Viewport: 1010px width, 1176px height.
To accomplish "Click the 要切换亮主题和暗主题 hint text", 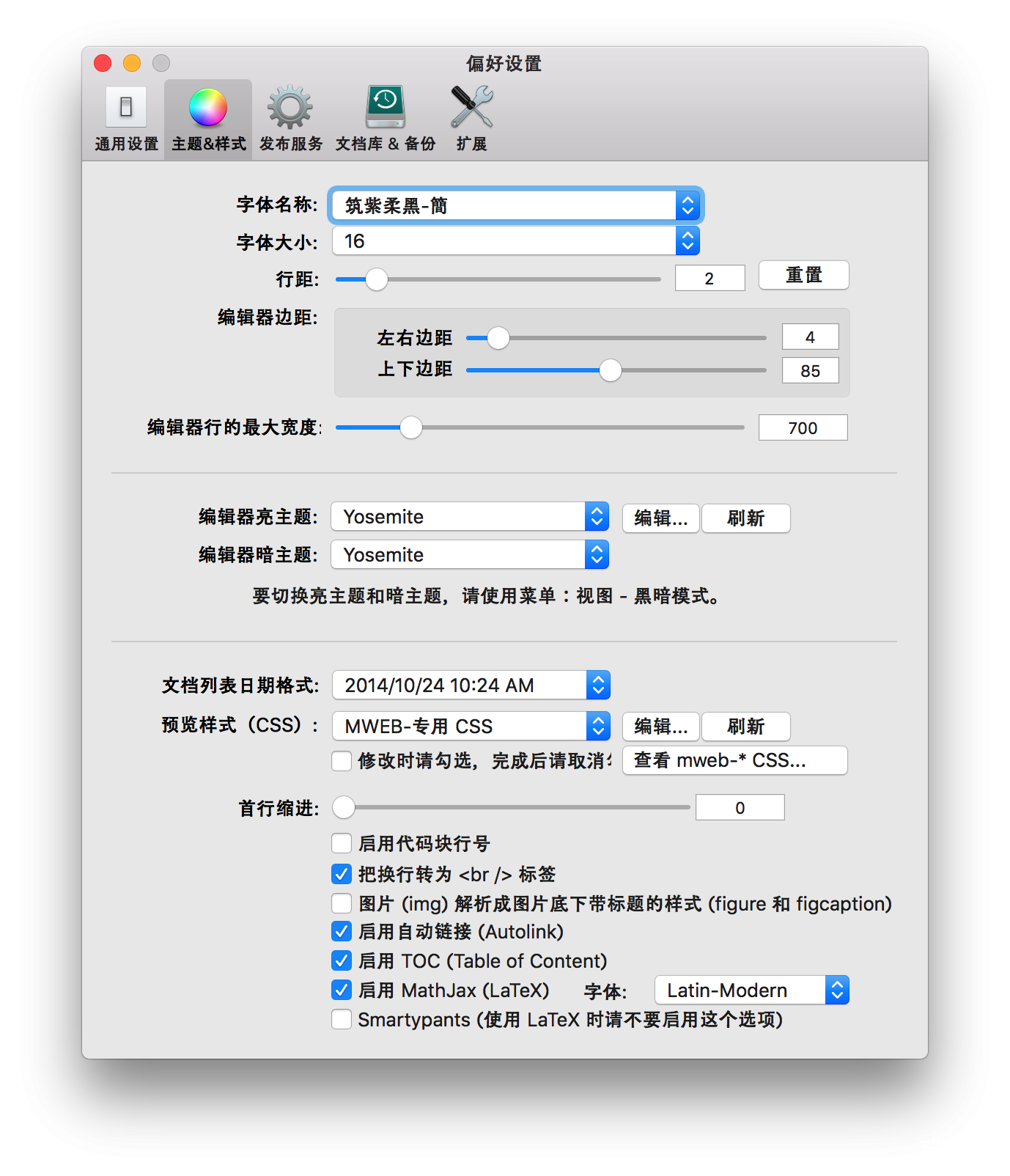I will [486, 595].
